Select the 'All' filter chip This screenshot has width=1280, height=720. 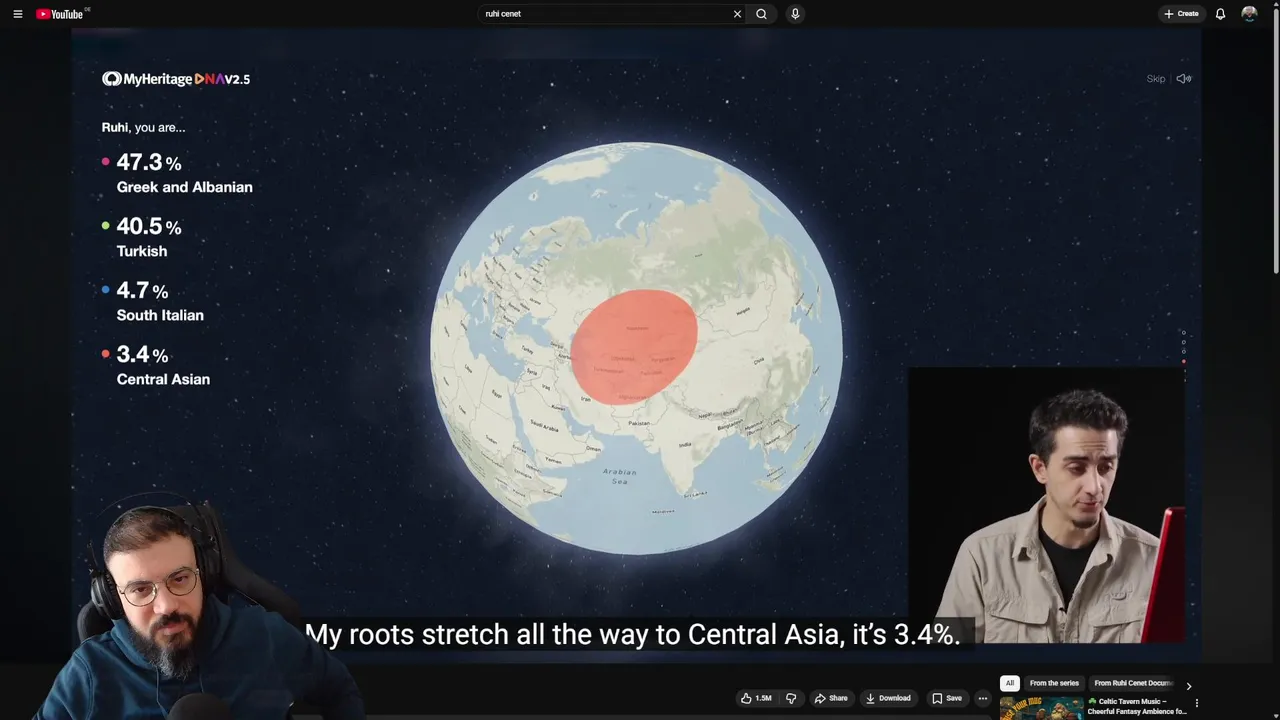[x=1010, y=683]
